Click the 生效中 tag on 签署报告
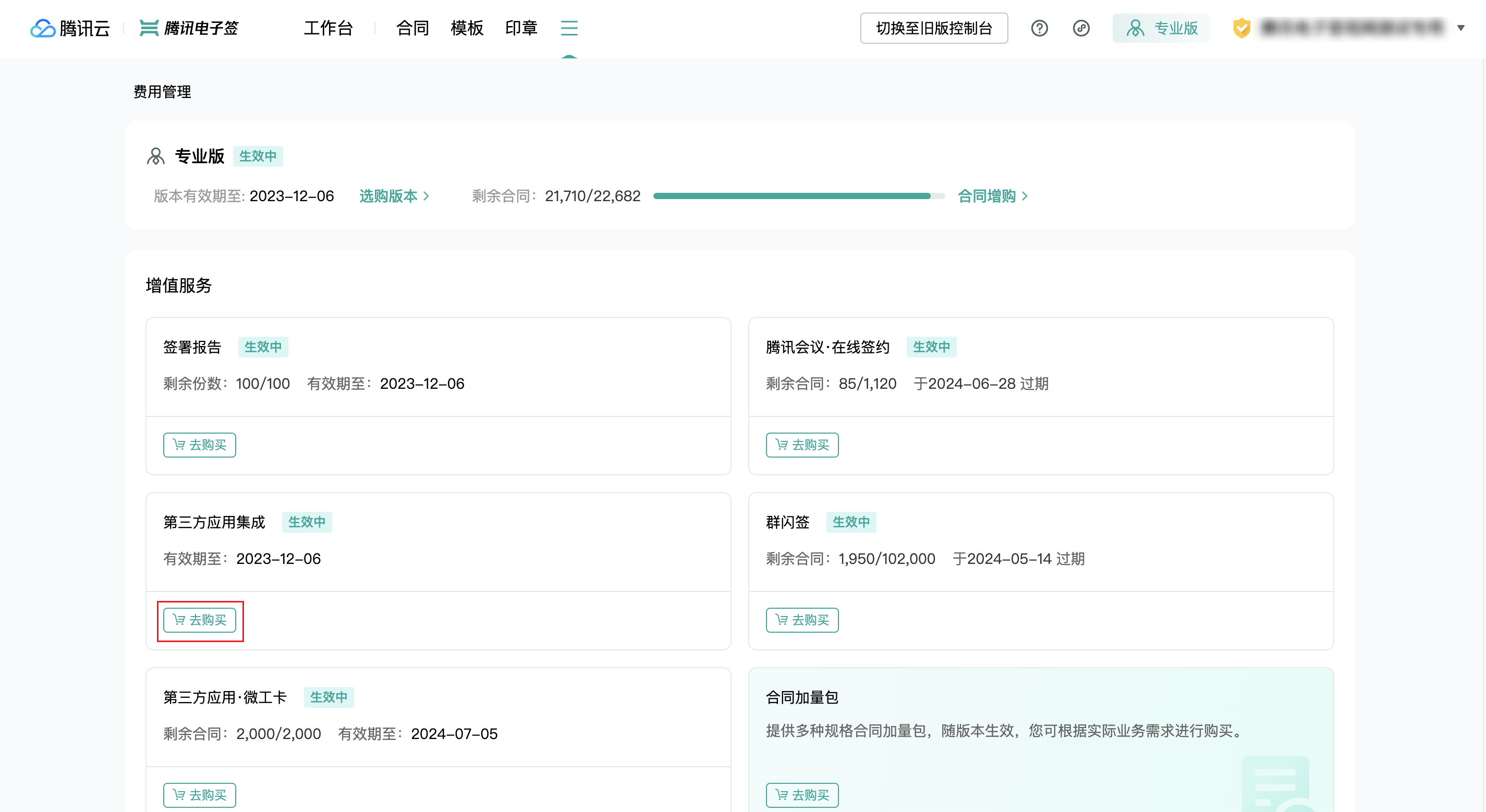1486x812 pixels. tap(263, 347)
